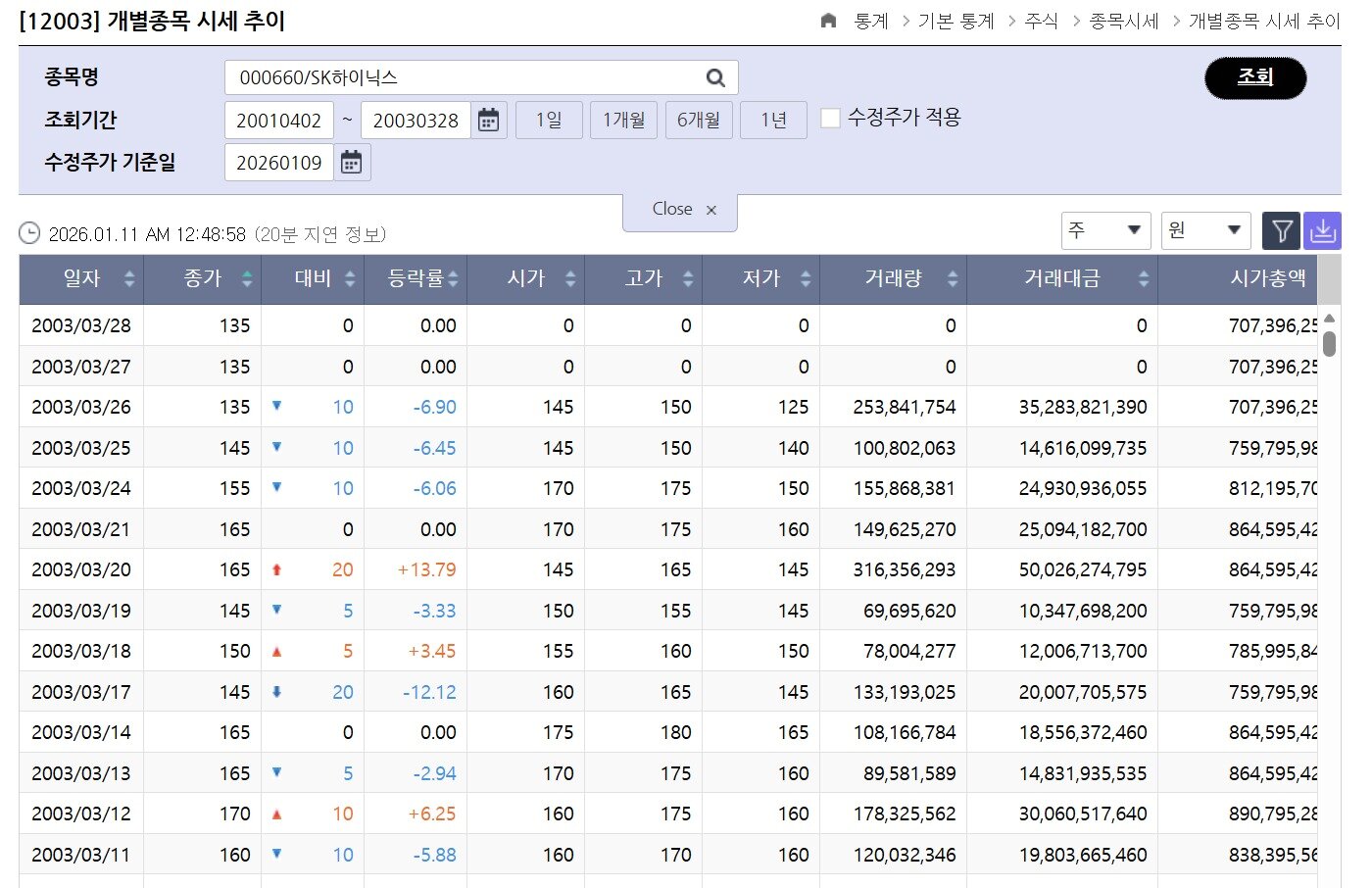Select the 6개월 period option
The width and height of the screenshot is (1372, 888).
pos(698,121)
